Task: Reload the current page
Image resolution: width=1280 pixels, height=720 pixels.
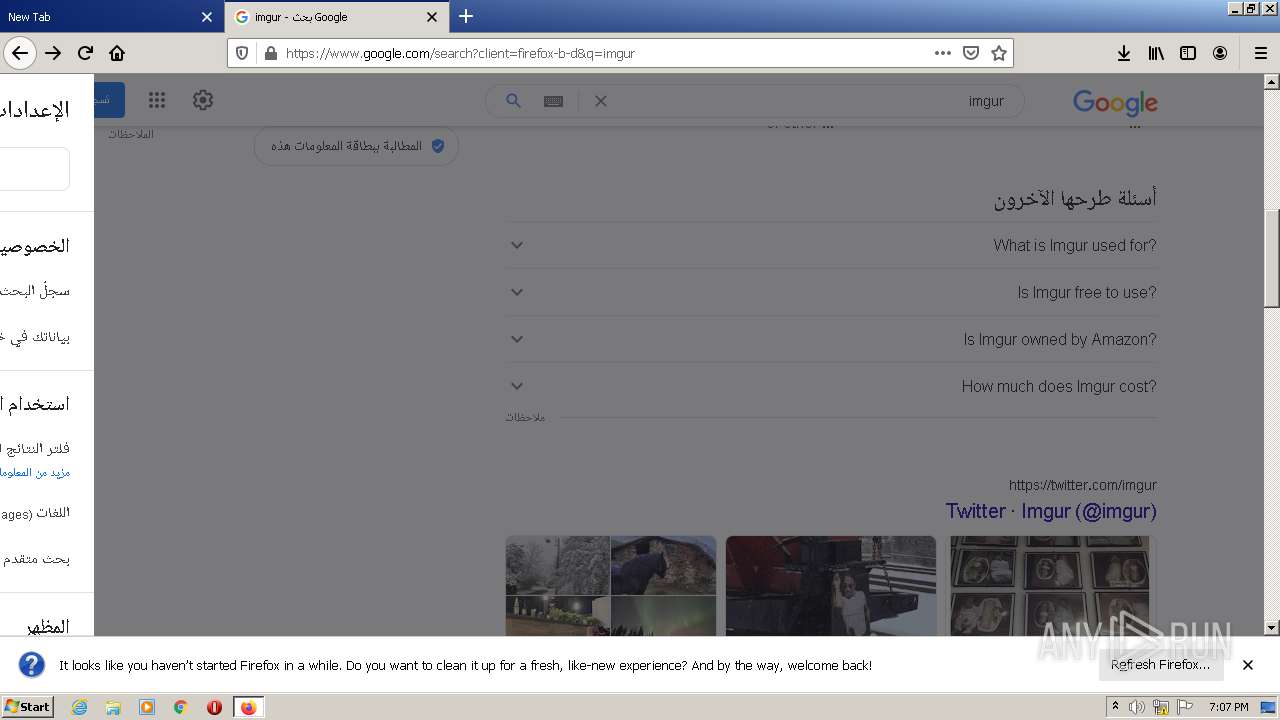Action: pos(85,53)
